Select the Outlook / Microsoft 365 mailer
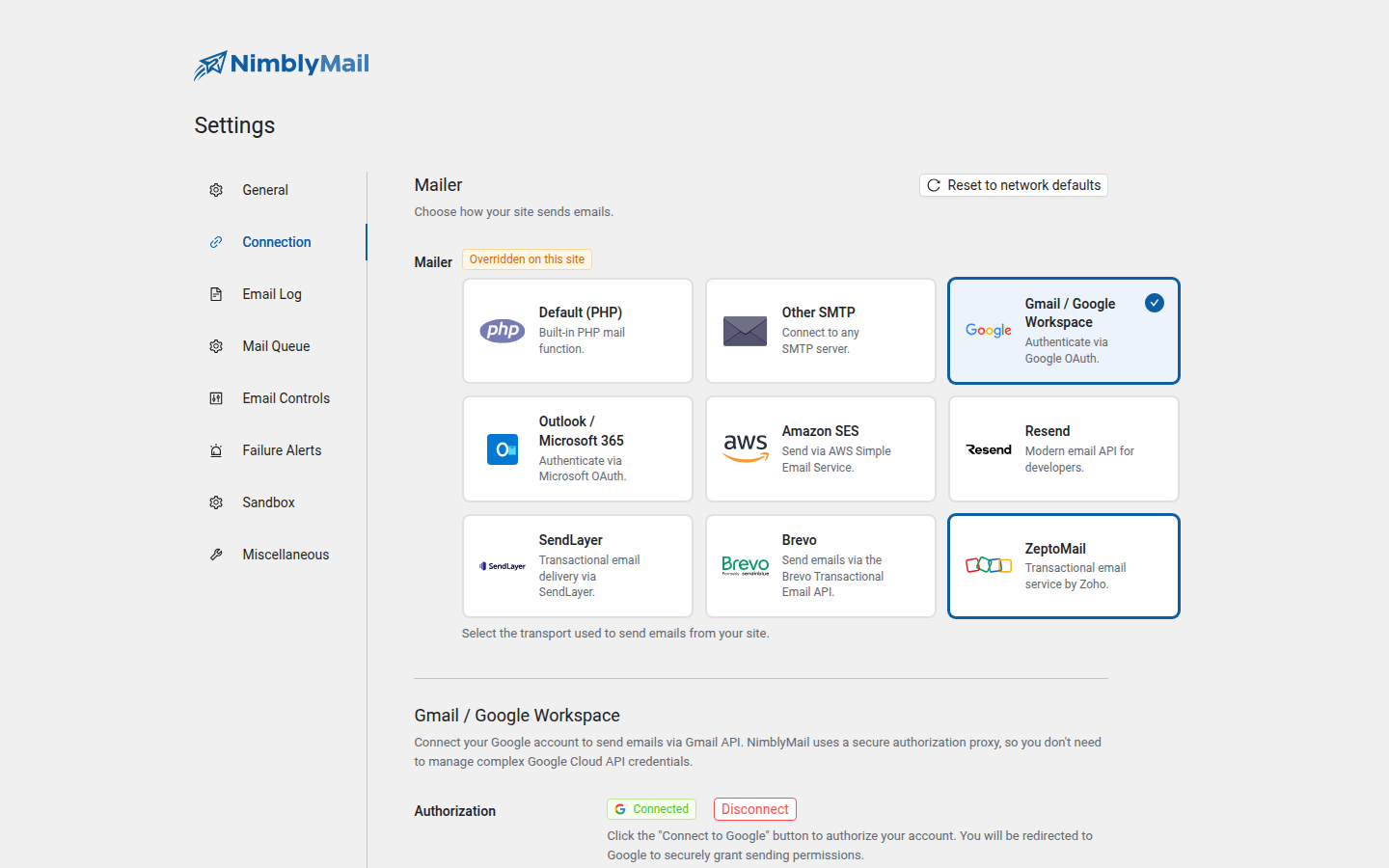The width and height of the screenshot is (1389, 868). (578, 449)
